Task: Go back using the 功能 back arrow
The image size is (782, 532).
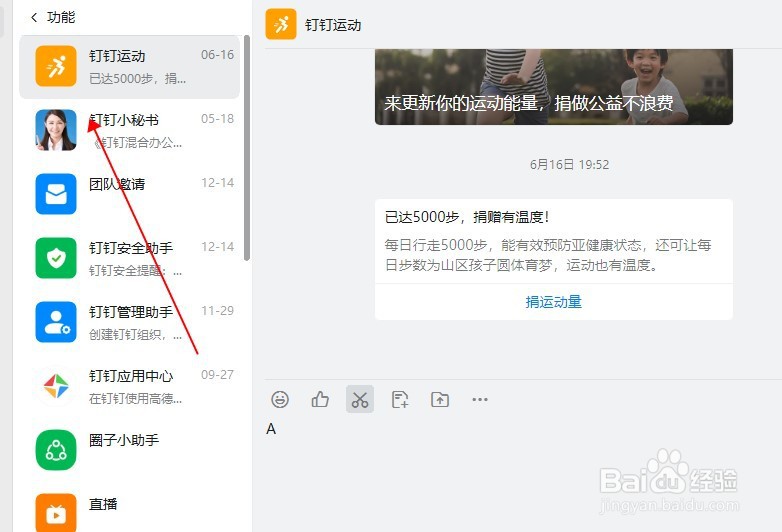Action: [x=34, y=17]
